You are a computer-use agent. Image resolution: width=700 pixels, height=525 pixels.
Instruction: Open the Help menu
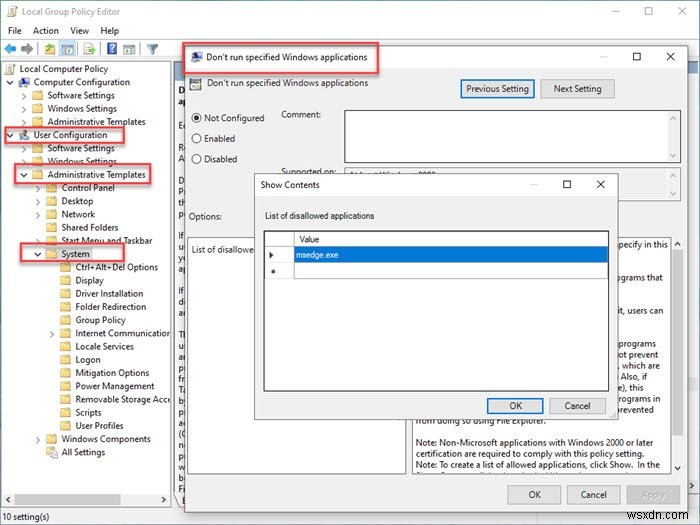pyautogui.click(x=109, y=30)
